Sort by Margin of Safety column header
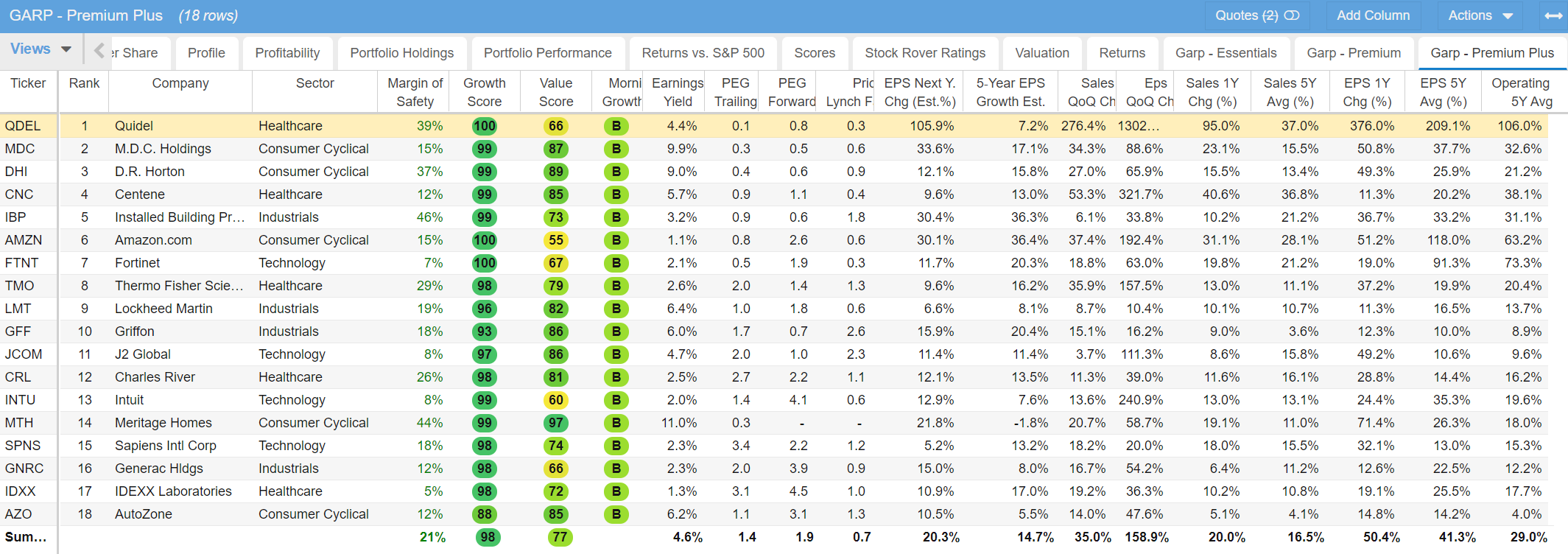 tap(415, 92)
